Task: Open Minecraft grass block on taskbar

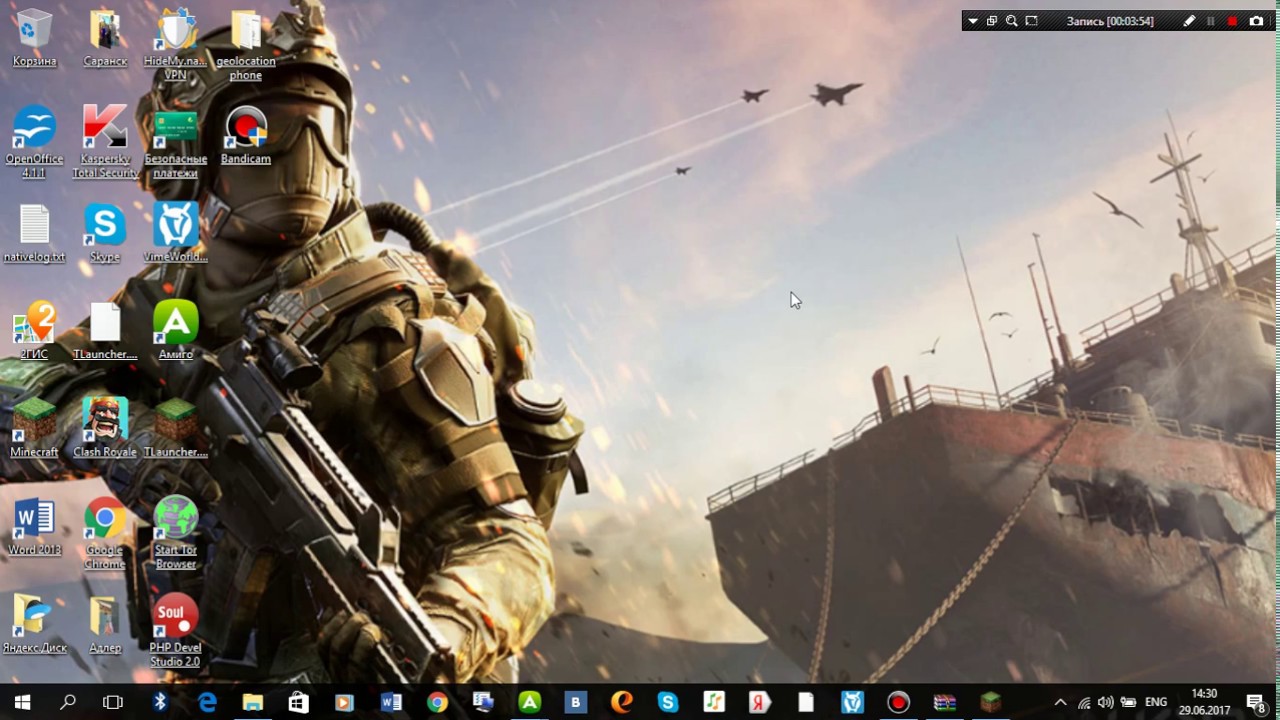Action: pos(990,702)
